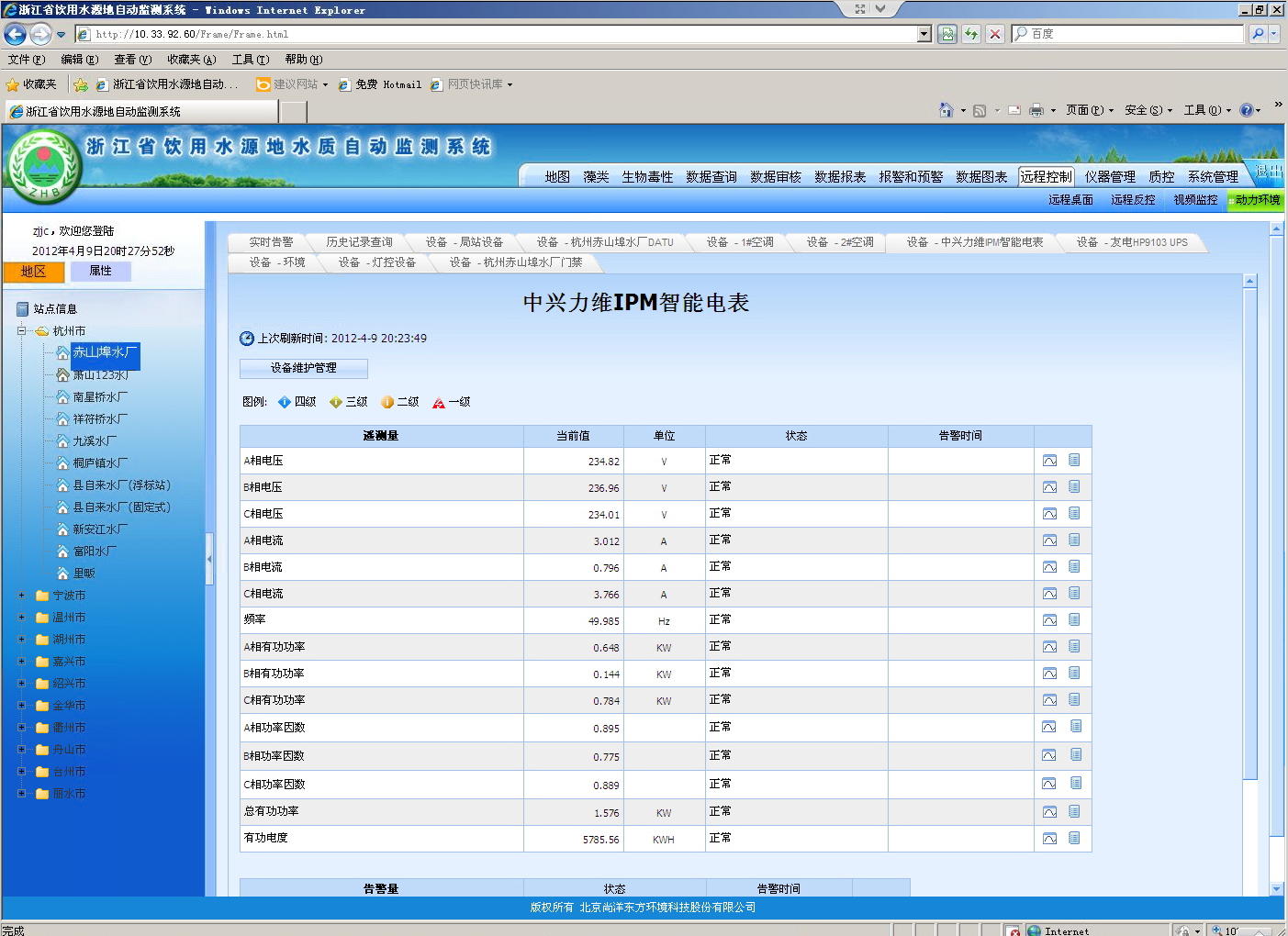Select the 南星桥水厂 station
Image resolution: width=1288 pixels, height=936 pixels.
[100, 397]
